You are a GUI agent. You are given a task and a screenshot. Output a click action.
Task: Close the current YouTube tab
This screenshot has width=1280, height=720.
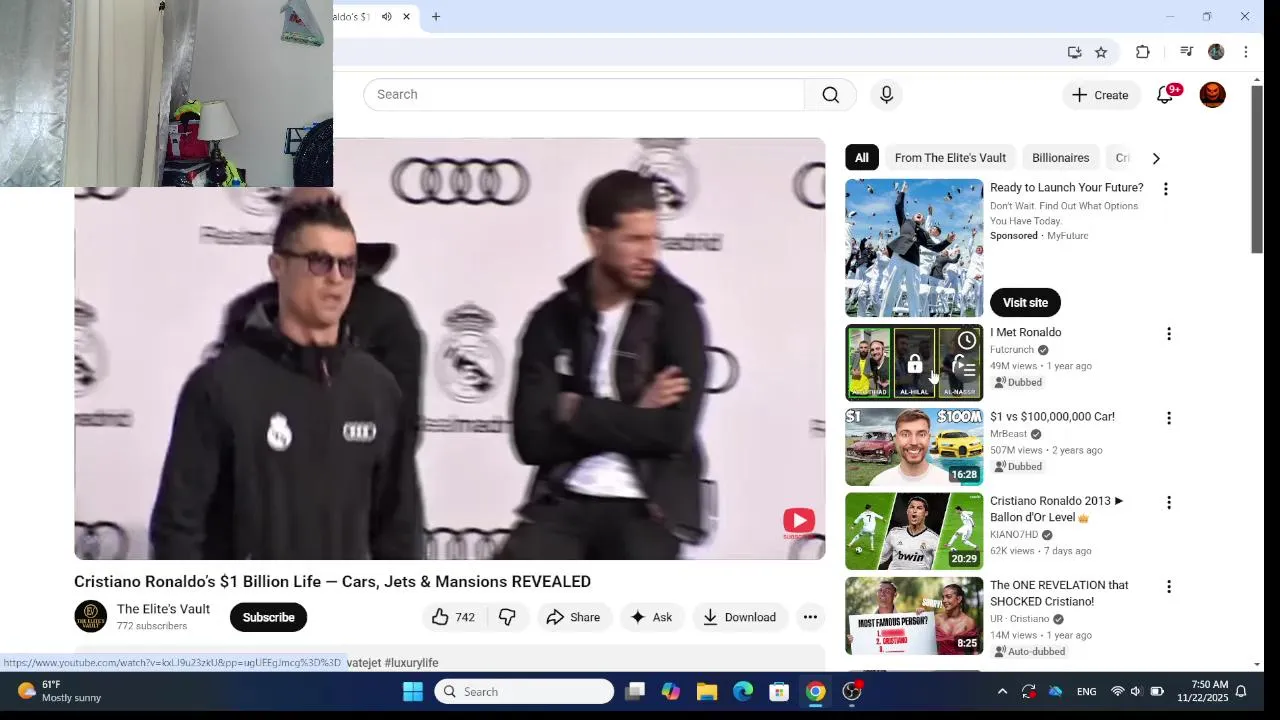406,16
